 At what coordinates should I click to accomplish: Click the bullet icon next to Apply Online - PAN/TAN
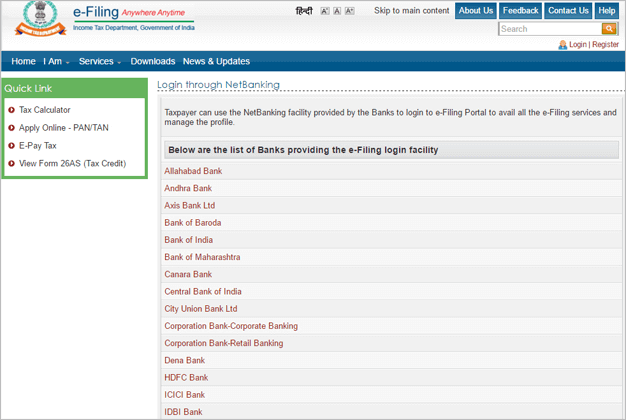tap(12, 128)
